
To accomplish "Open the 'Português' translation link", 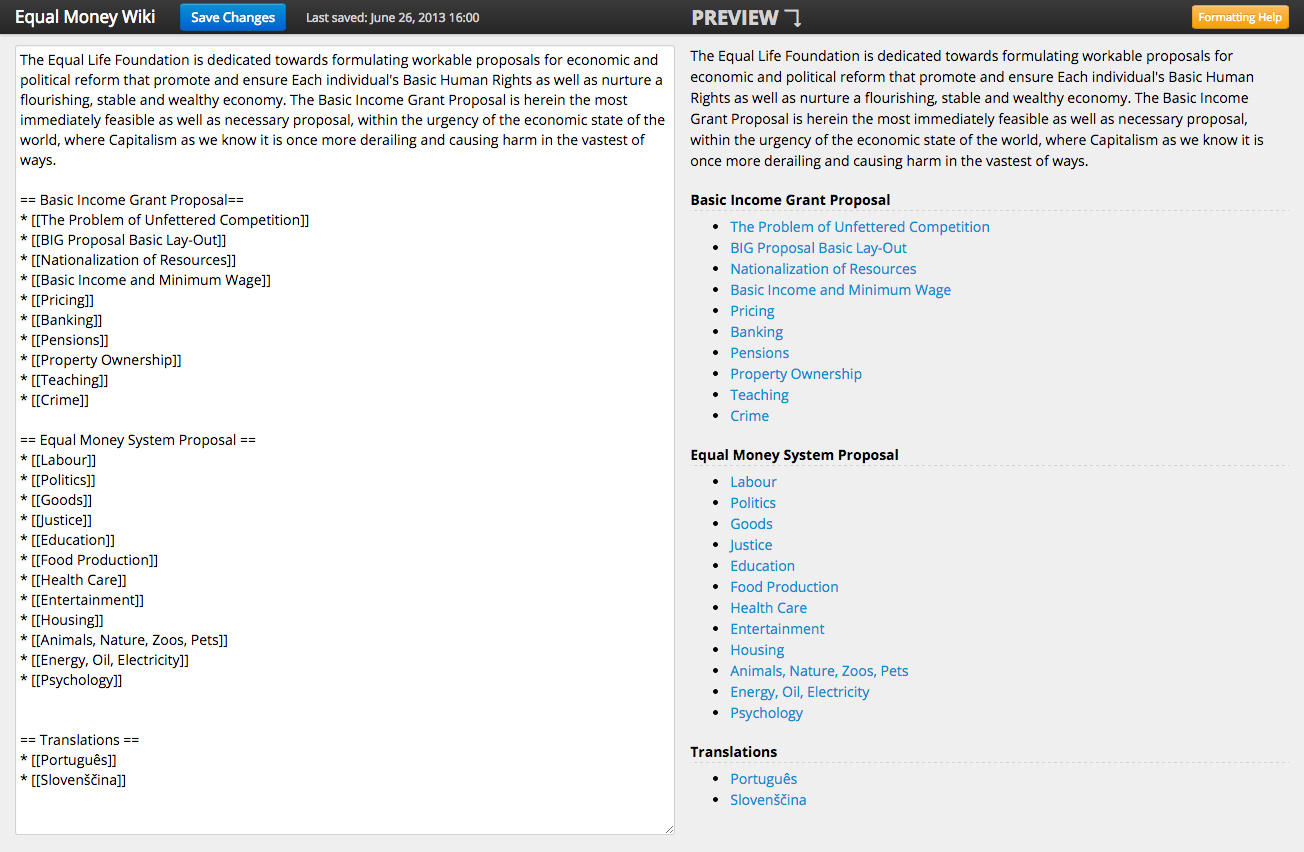I will tap(763, 778).
